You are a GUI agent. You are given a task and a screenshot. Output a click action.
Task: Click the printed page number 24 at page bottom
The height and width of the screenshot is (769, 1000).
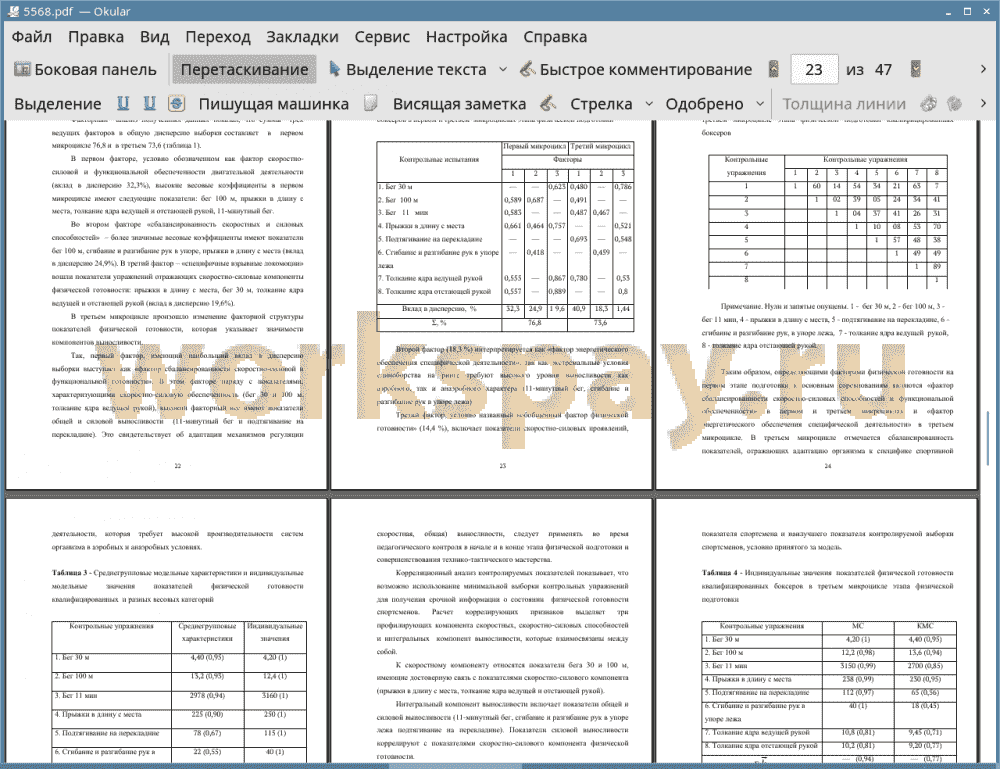point(828,466)
